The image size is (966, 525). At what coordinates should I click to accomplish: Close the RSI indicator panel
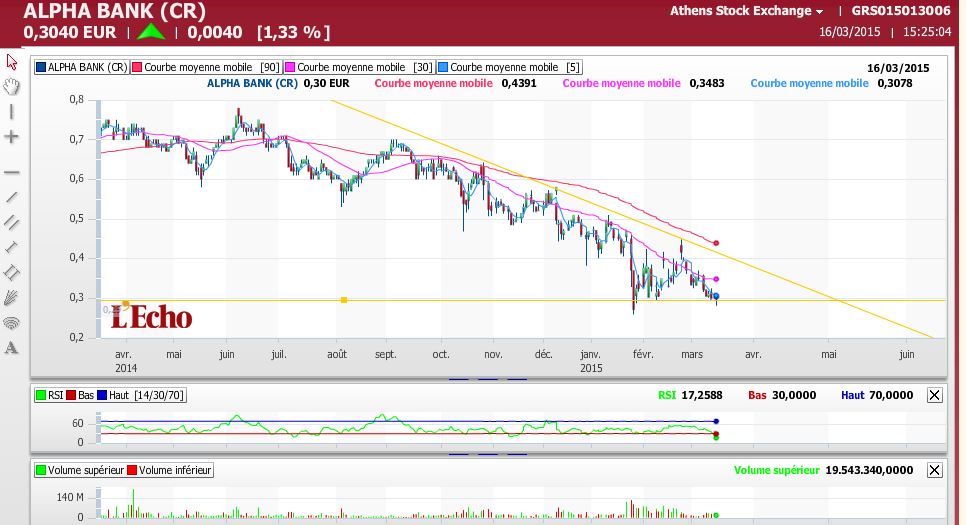coord(934,395)
